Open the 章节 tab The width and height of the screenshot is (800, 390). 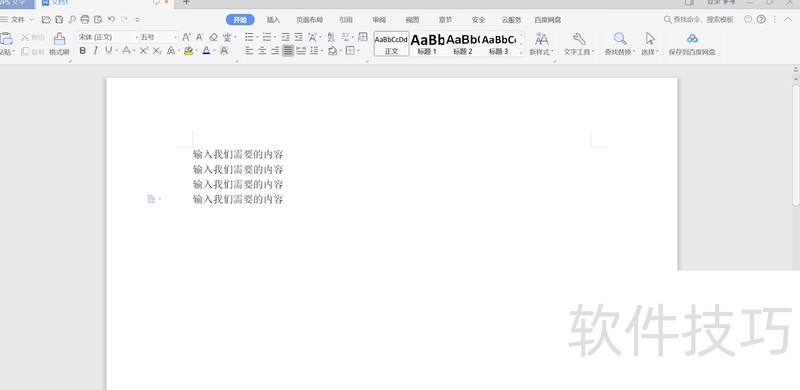coord(445,20)
